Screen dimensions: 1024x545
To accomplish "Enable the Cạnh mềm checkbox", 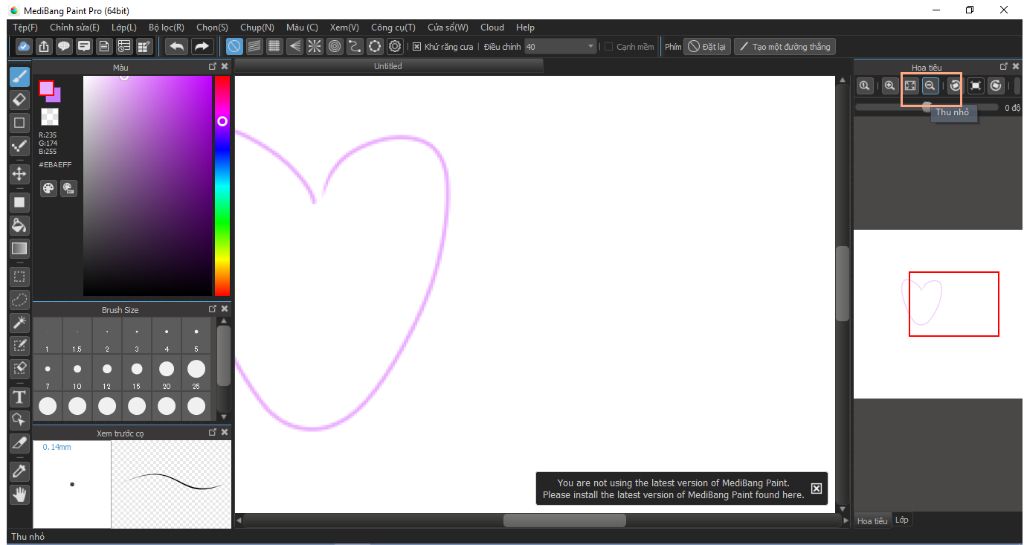I will click(x=609, y=47).
